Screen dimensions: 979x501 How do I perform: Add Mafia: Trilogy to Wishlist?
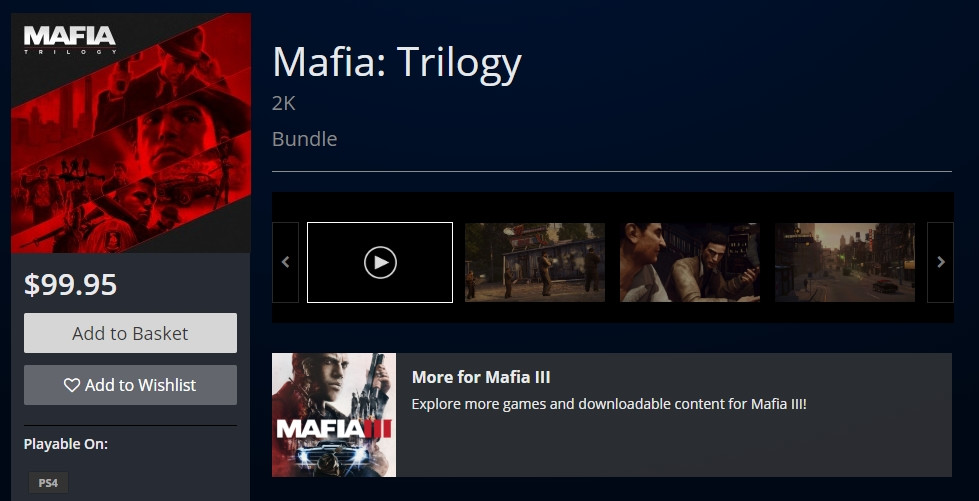pos(130,385)
